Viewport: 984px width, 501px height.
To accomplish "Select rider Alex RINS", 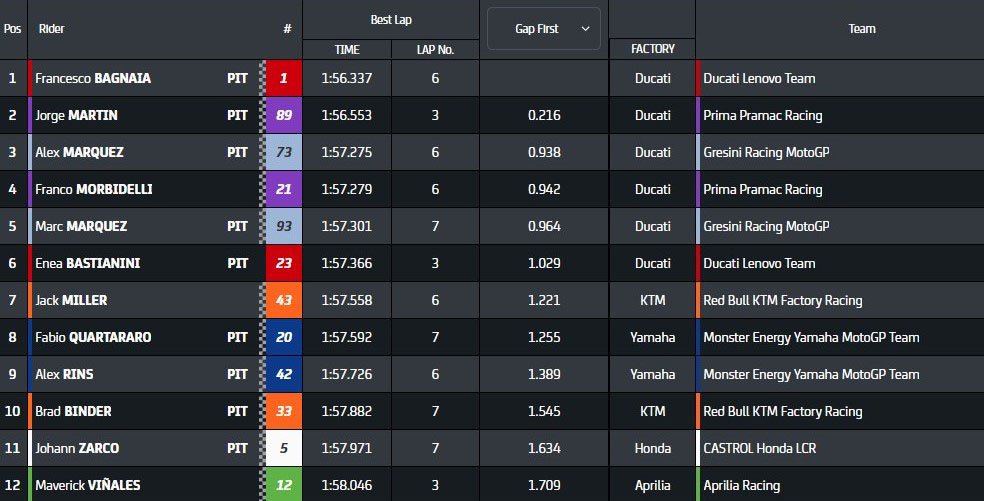I will [x=64, y=375].
